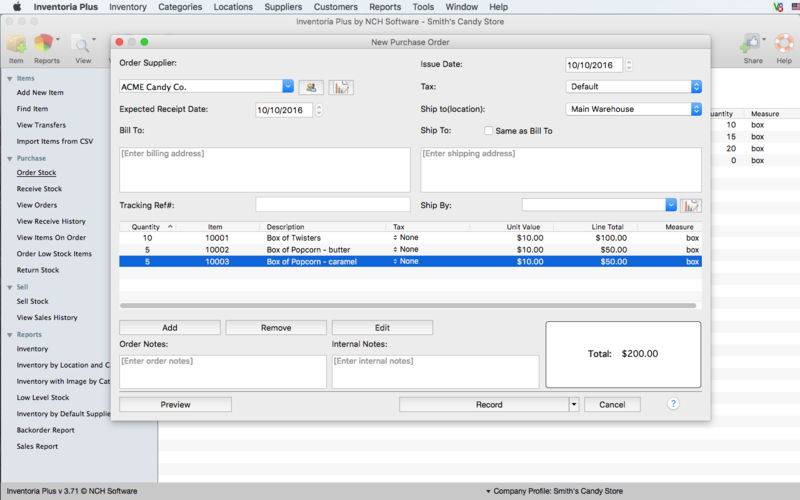Open the Inventory menu

[128, 7]
